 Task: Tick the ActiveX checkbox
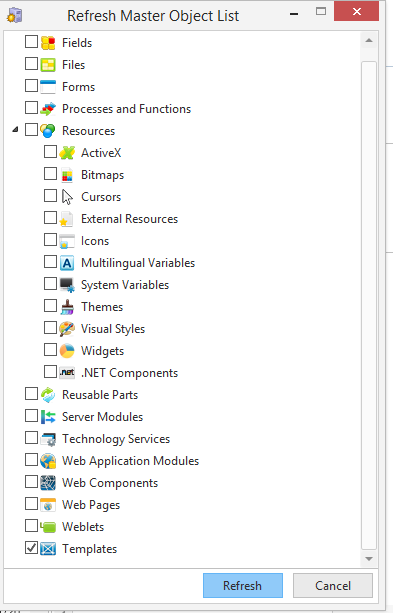point(50,151)
